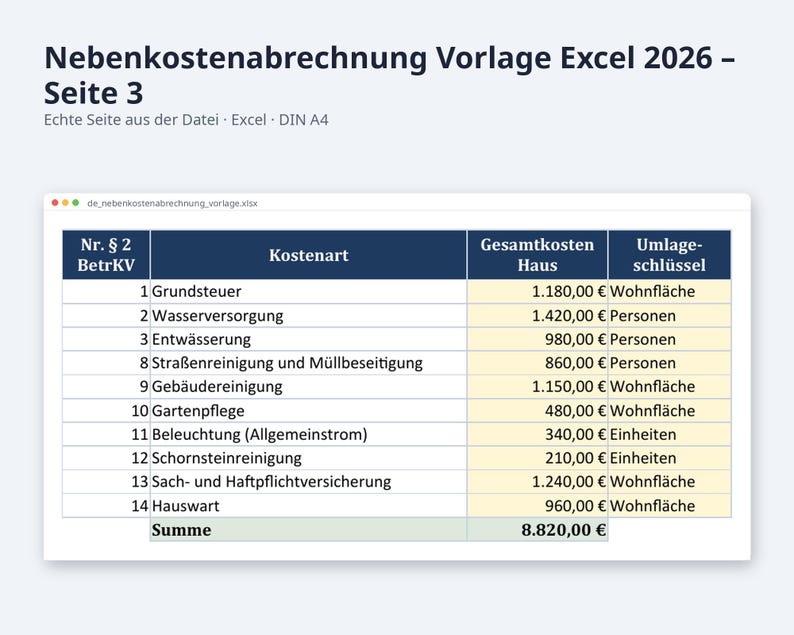Click the 'Beleuchtung (Allgemeinstrom)' cell

click(308, 434)
